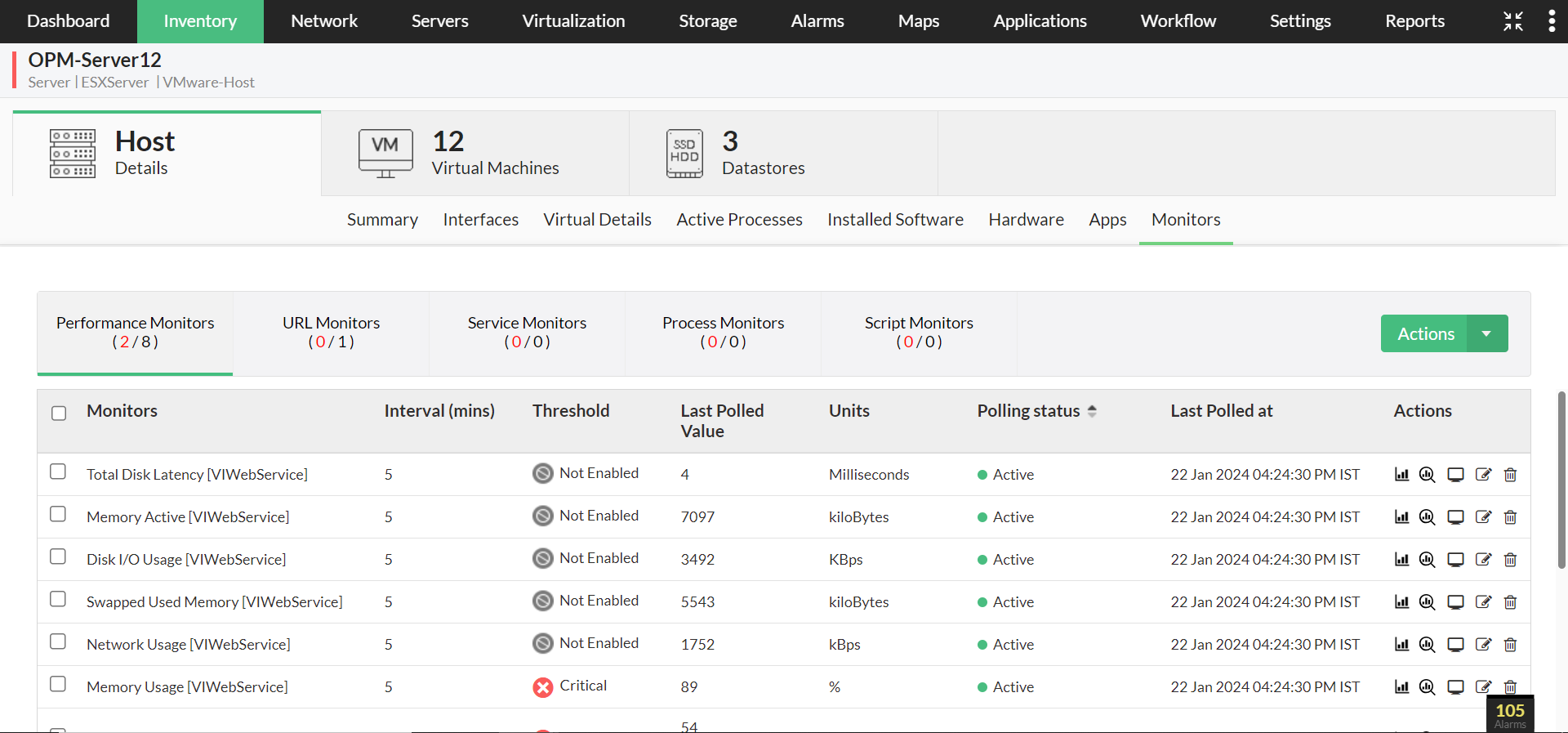The height and width of the screenshot is (733, 1568).
Task: Open the three-dot more options menu
Action: pos(1552,21)
